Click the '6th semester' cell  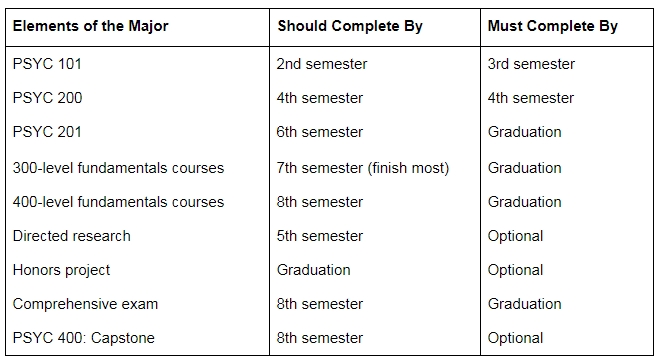pos(320,132)
